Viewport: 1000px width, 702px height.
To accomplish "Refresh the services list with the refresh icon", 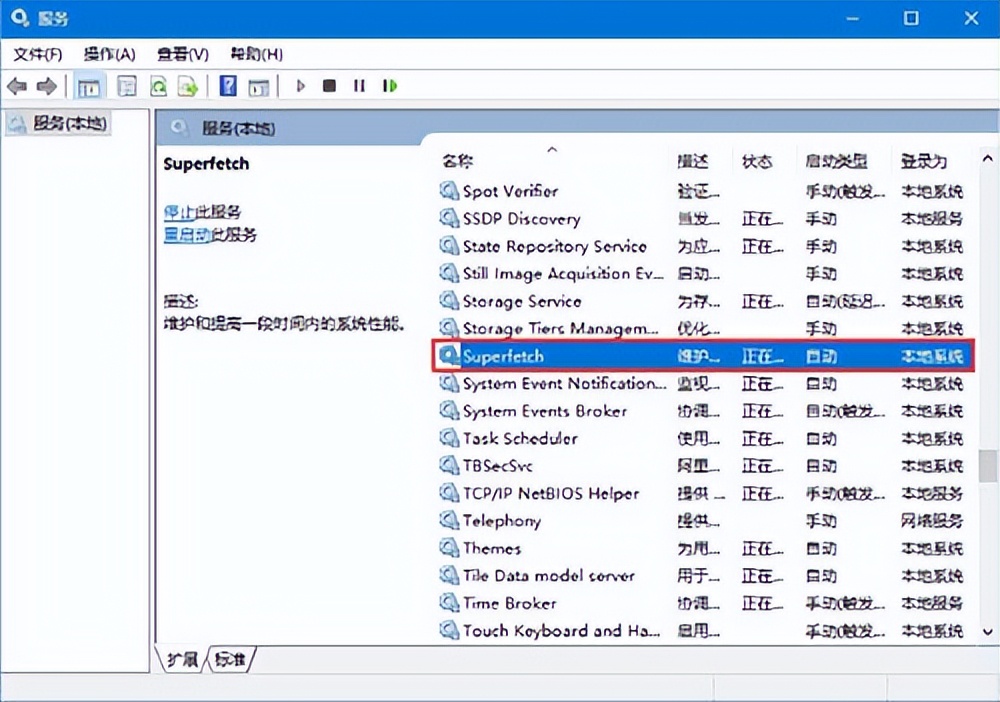I will click(158, 86).
